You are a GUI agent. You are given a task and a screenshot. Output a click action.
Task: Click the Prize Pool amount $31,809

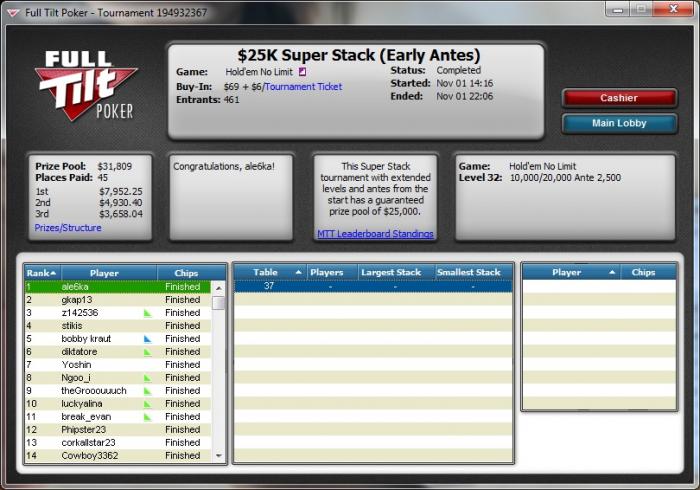point(115,166)
